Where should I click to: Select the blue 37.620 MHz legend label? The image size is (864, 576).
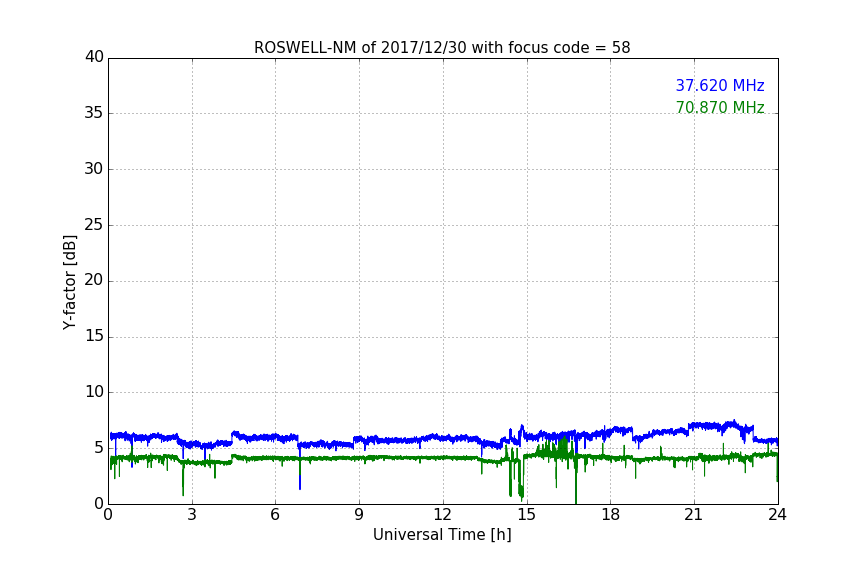[720, 85]
